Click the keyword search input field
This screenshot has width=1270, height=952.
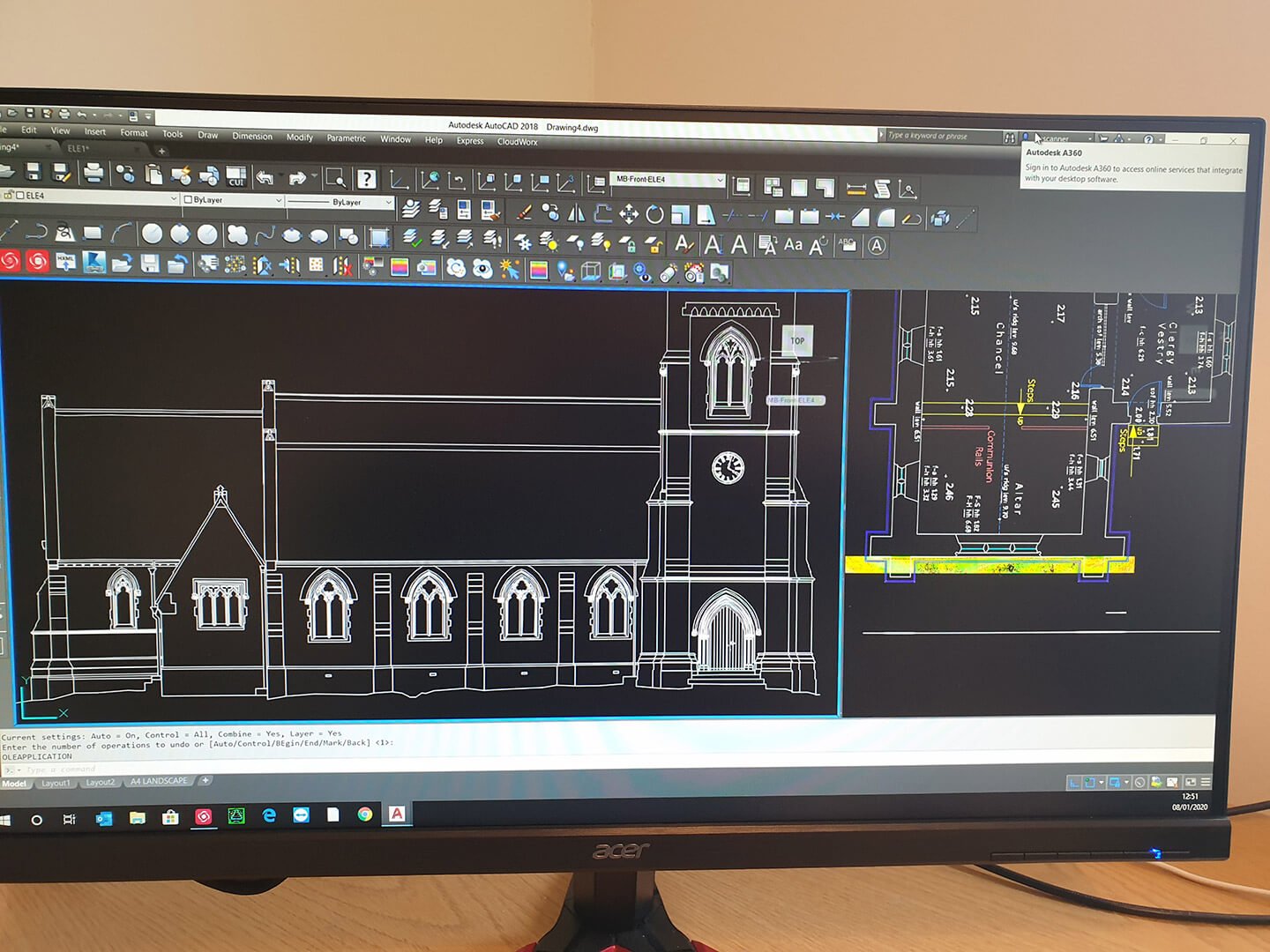pyautogui.click(x=942, y=136)
